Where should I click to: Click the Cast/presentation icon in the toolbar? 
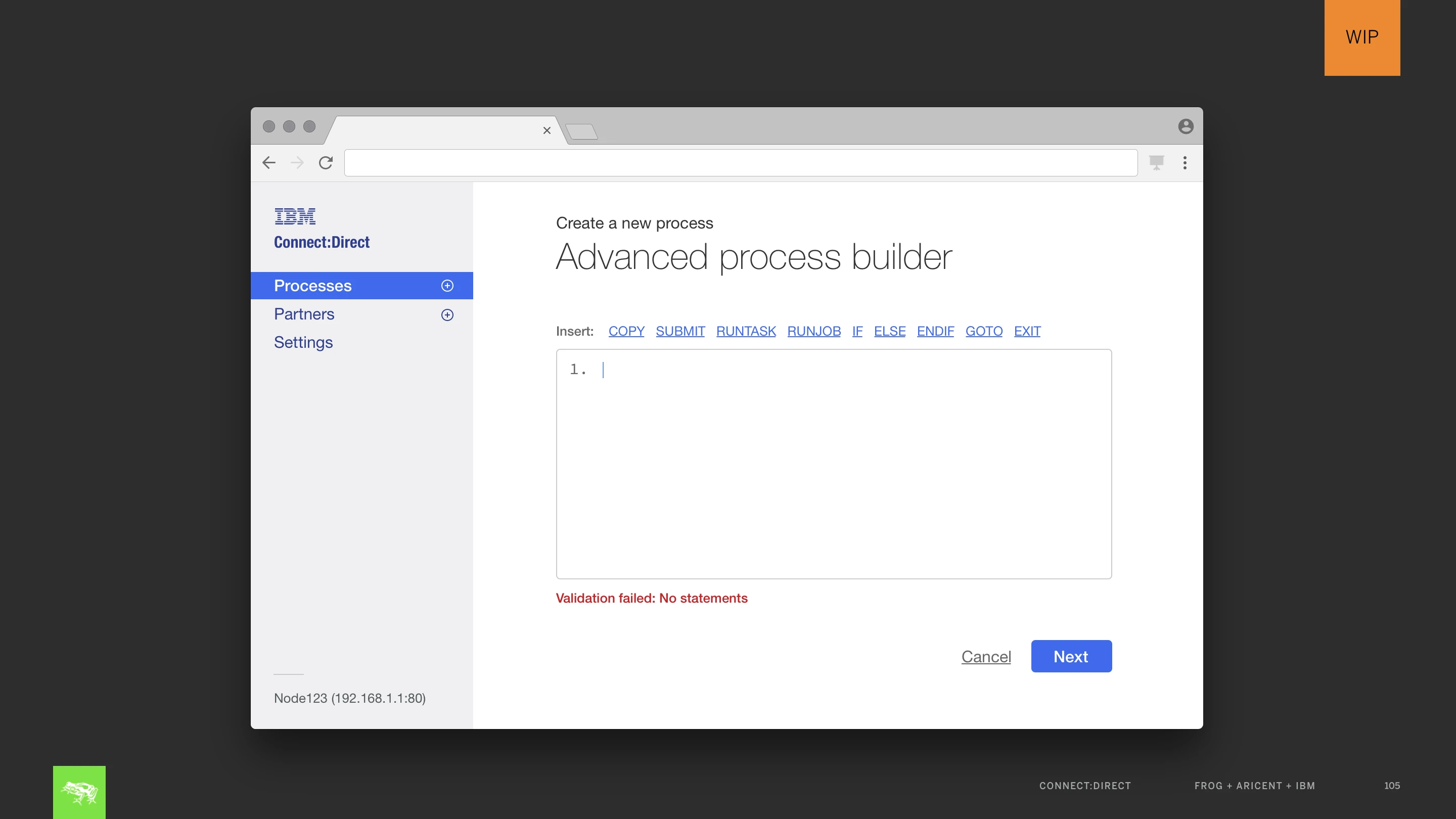(1156, 163)
